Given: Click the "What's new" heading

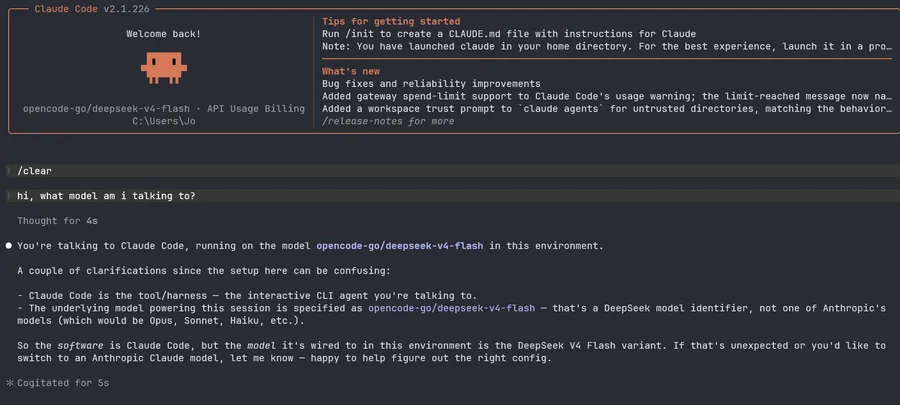Looking at the screenshot, I should [351, 71].
